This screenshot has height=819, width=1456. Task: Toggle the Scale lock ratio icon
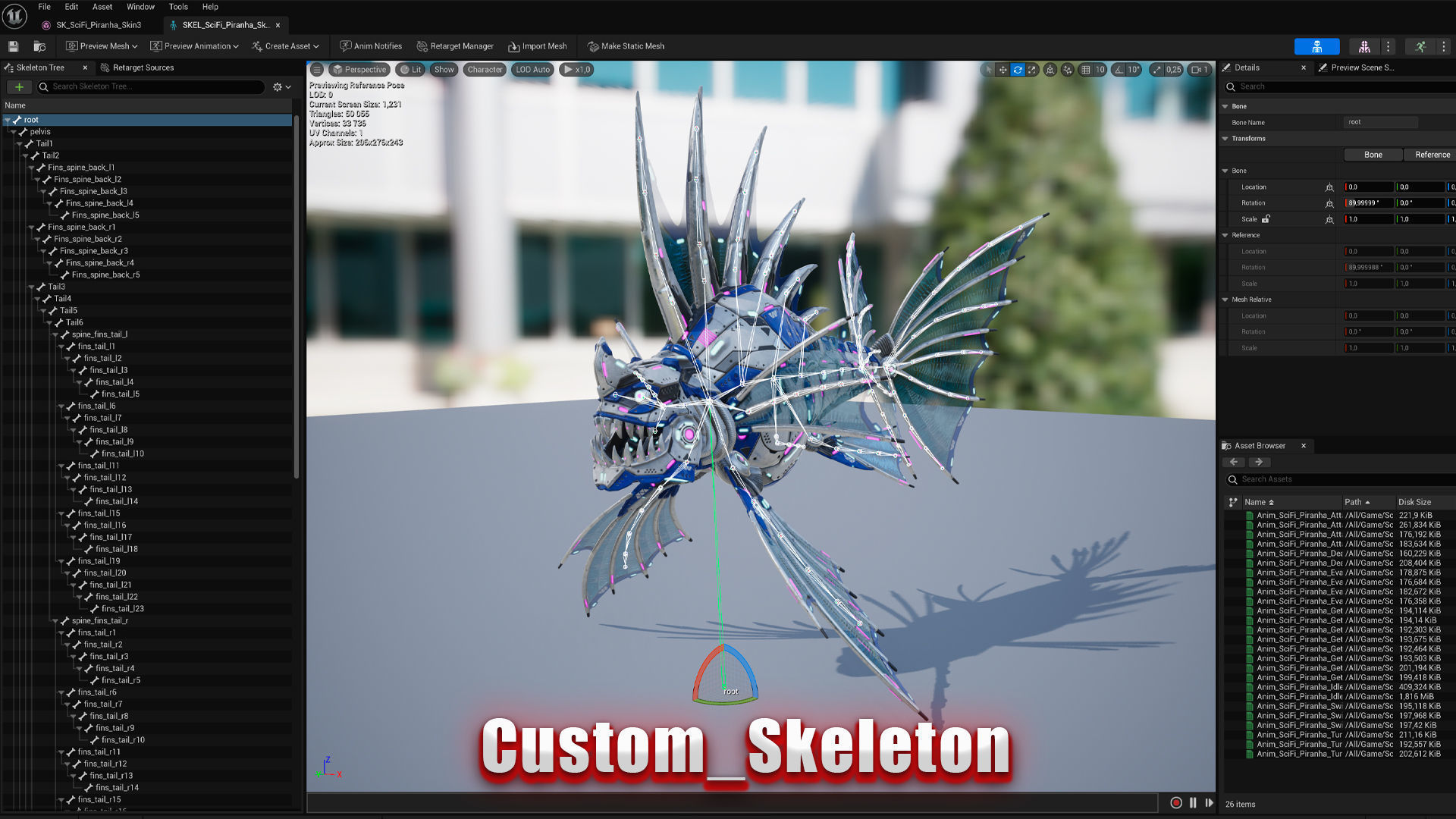point(1266,219)
